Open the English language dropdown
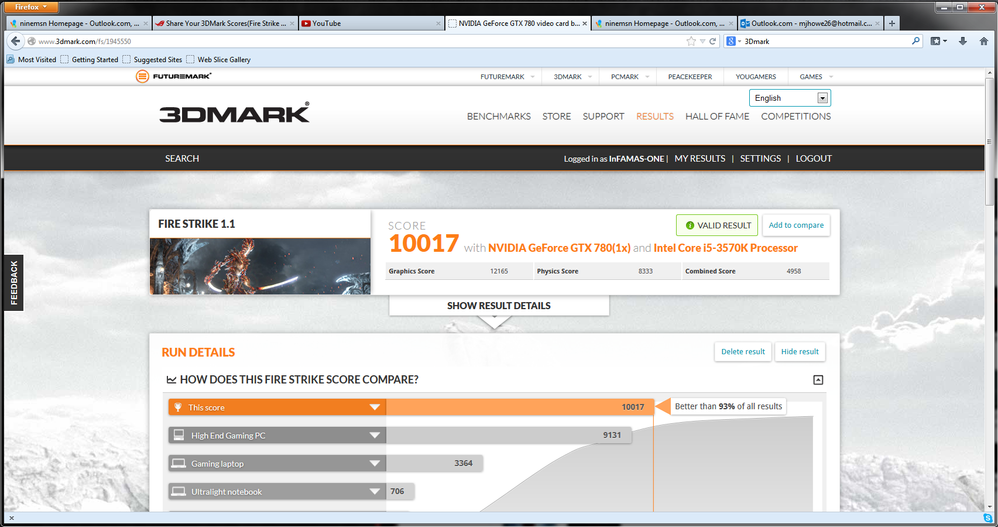The image size is (998, 527). (790, 98)
